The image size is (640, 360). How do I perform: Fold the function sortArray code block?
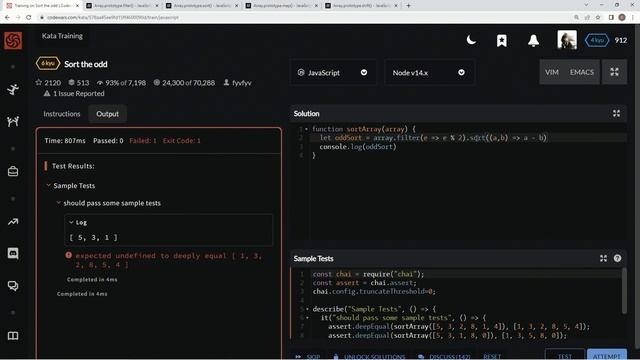[x=307, y=129]
